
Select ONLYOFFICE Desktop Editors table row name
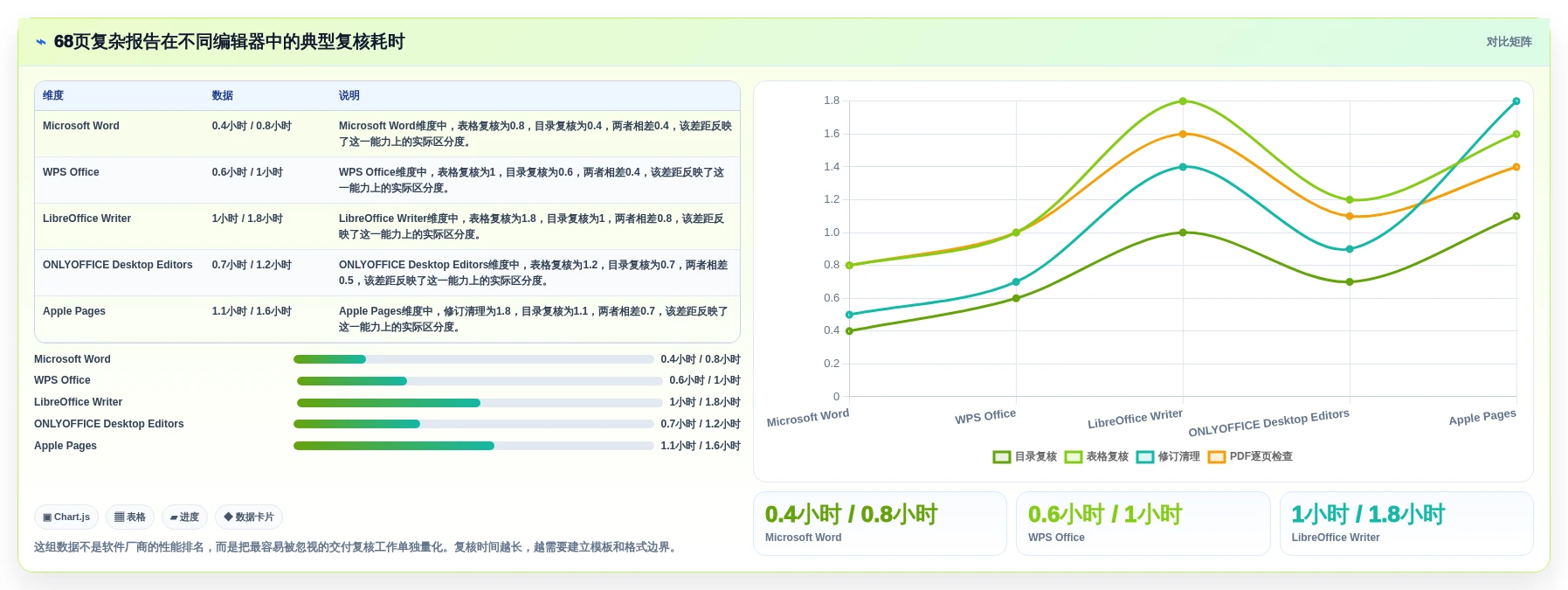[118, 265]
